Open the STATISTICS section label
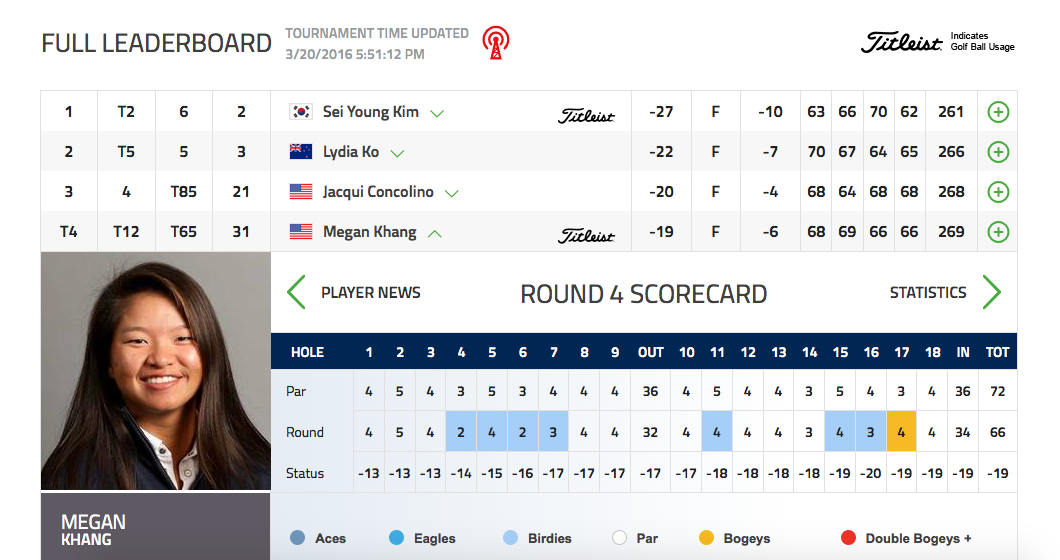The width and height of the screenshot is (1060, 560). click(x=928, y=293)
